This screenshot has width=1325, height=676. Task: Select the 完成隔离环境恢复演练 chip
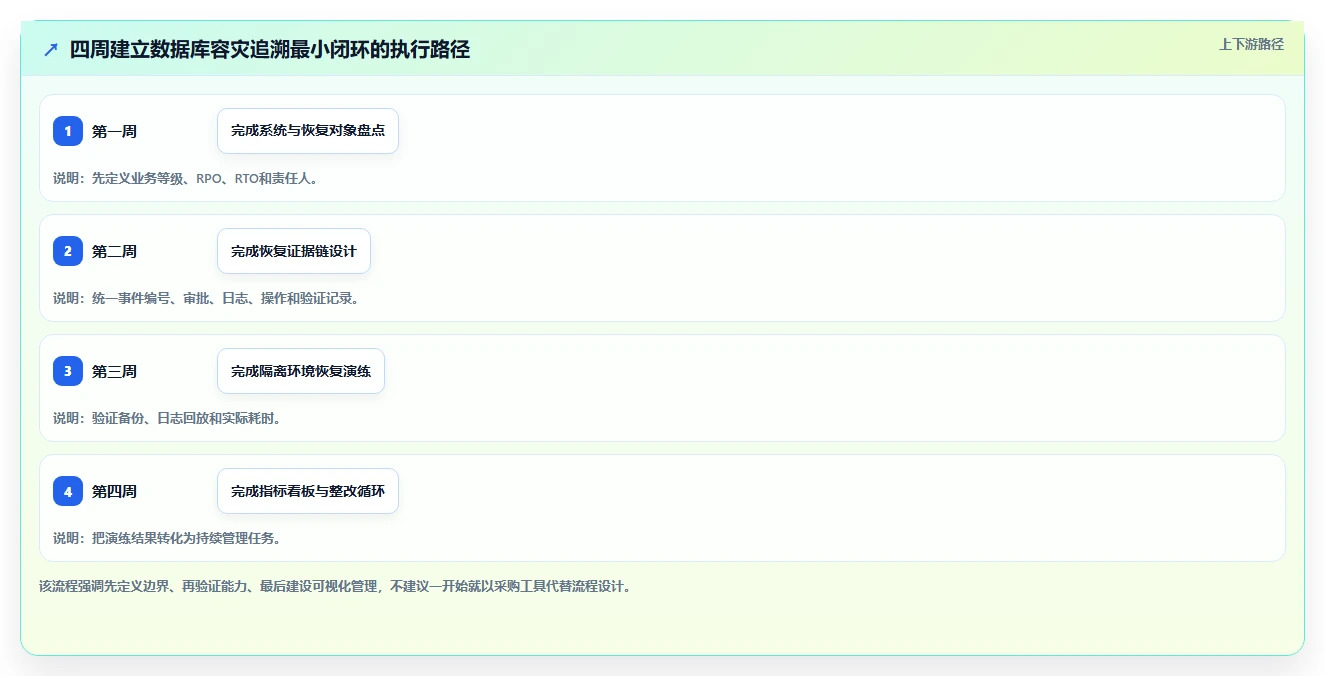[x=301, y=371]
